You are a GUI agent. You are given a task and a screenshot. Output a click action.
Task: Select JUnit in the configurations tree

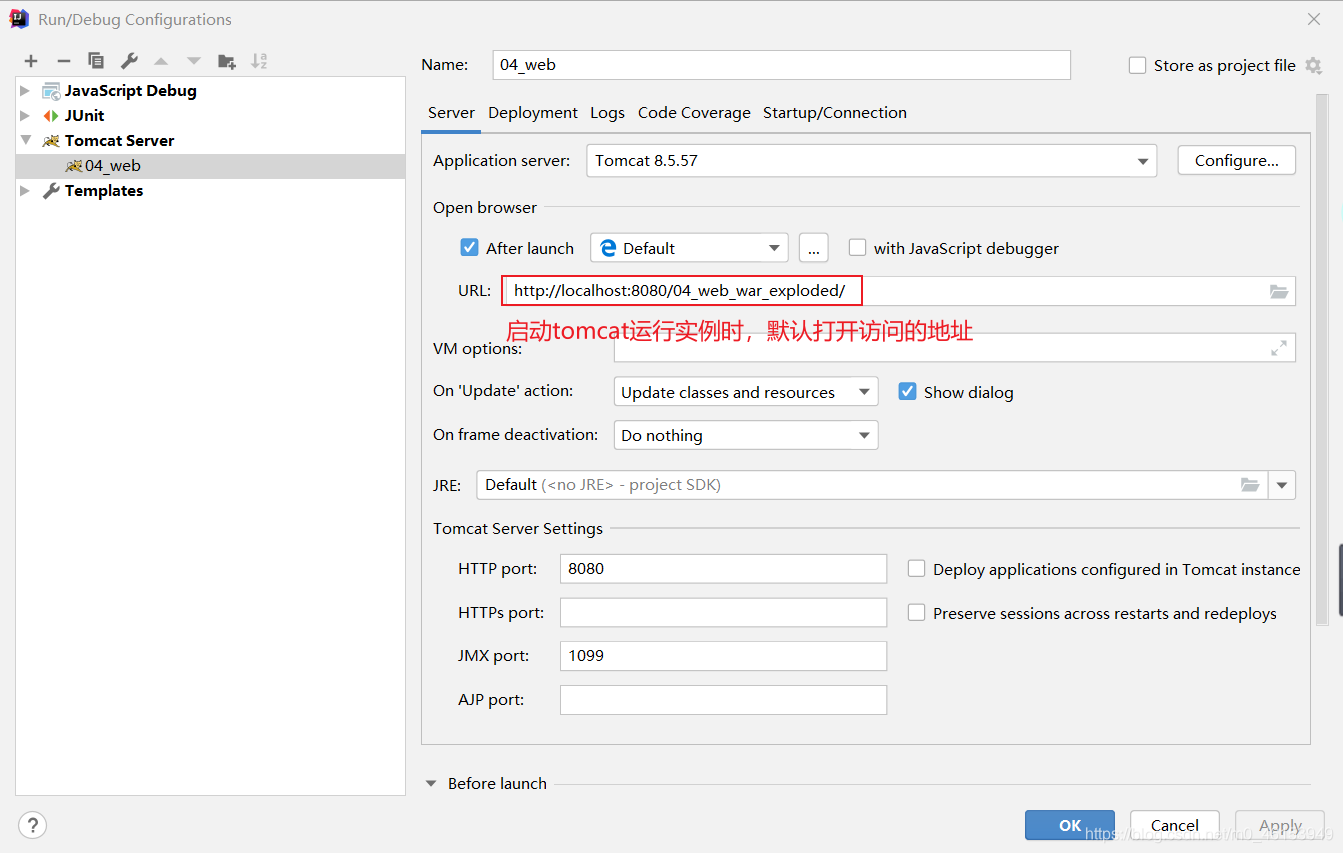pos(84,115)
